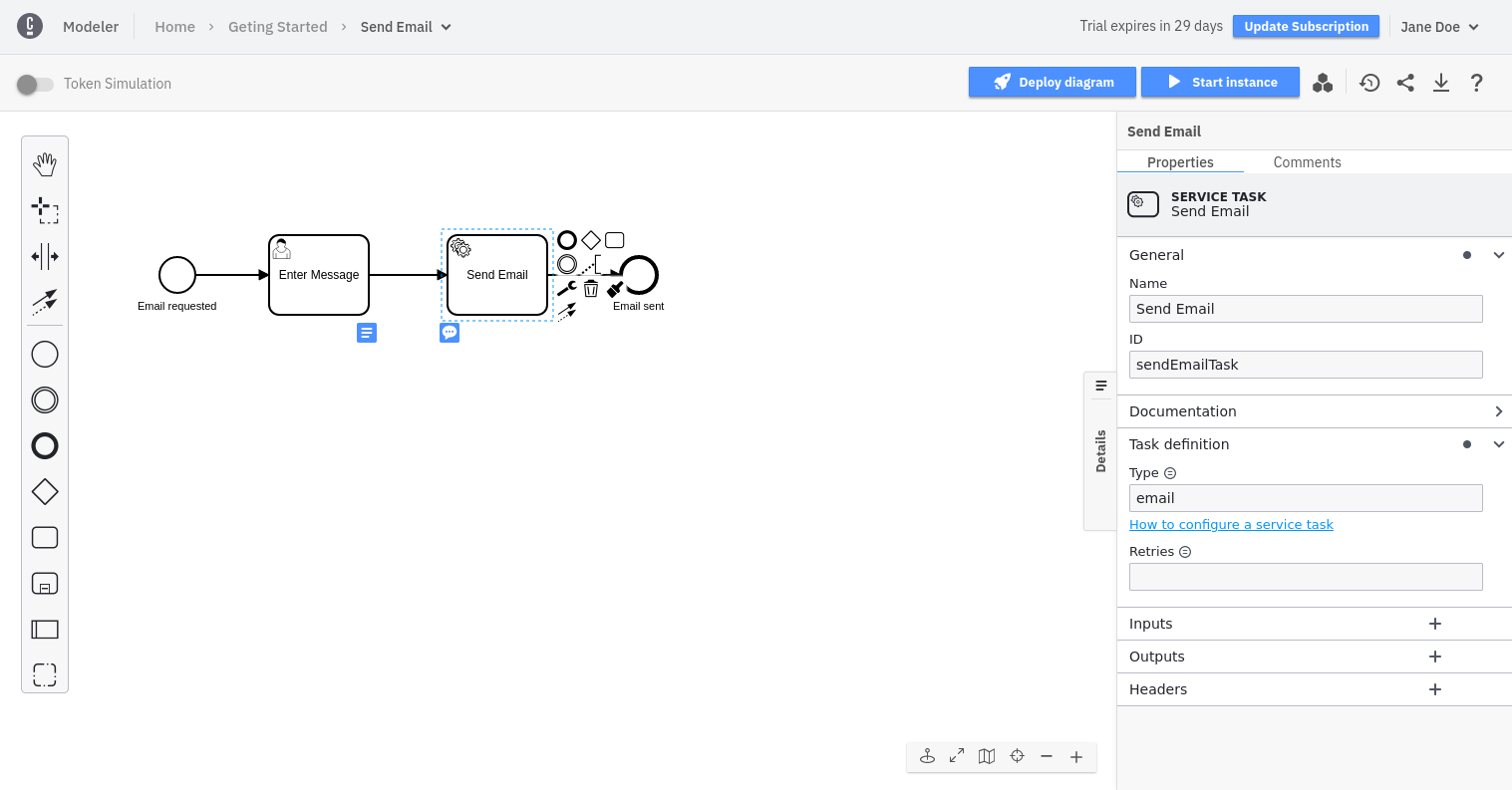This screenshot has height=790, width=1512.
Task: Share the diagram via share icon
Action: pos(1405,83)
